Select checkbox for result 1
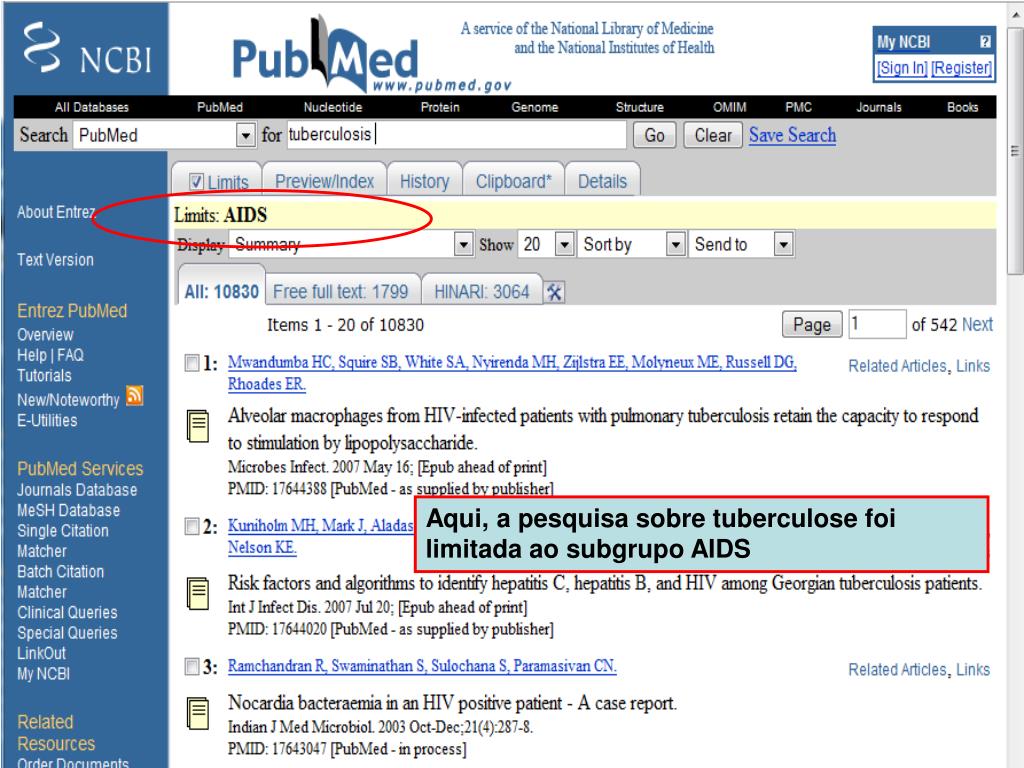 pos(192,362)
